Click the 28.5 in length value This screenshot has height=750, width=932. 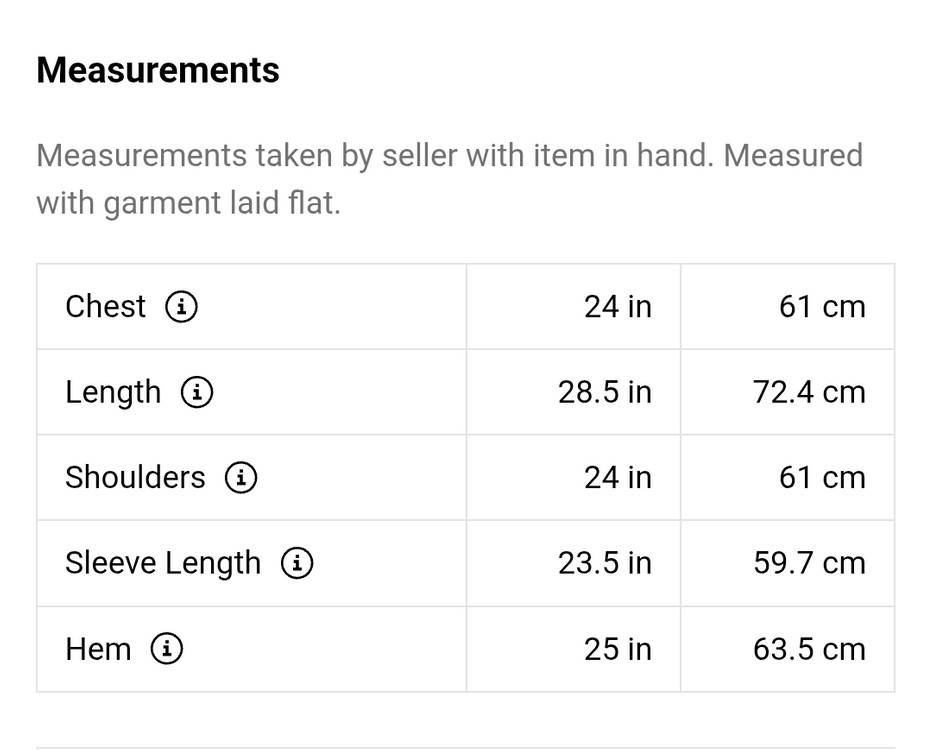tap(604, 393)
